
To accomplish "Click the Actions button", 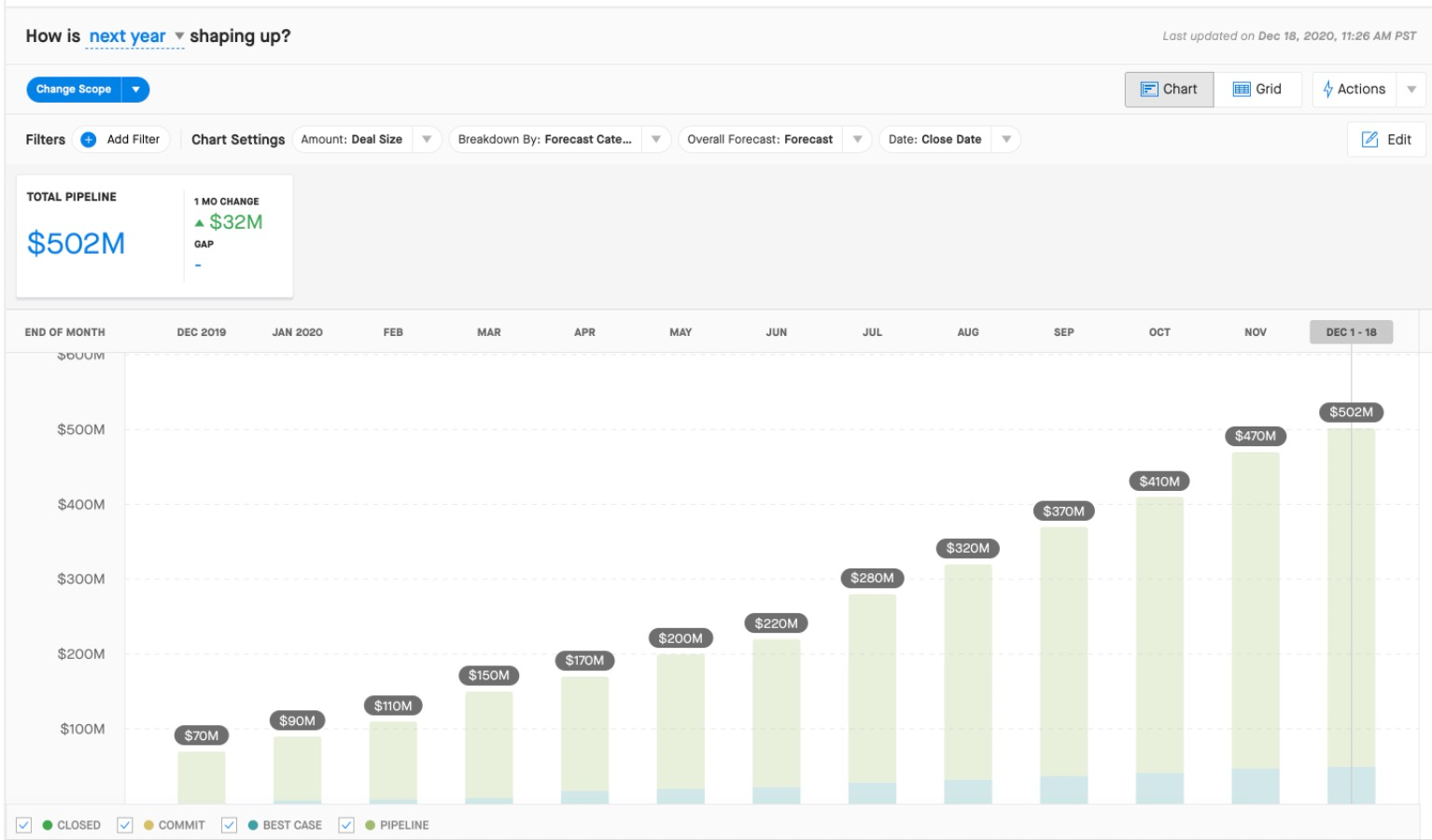I will click(x=1355, y=89).
